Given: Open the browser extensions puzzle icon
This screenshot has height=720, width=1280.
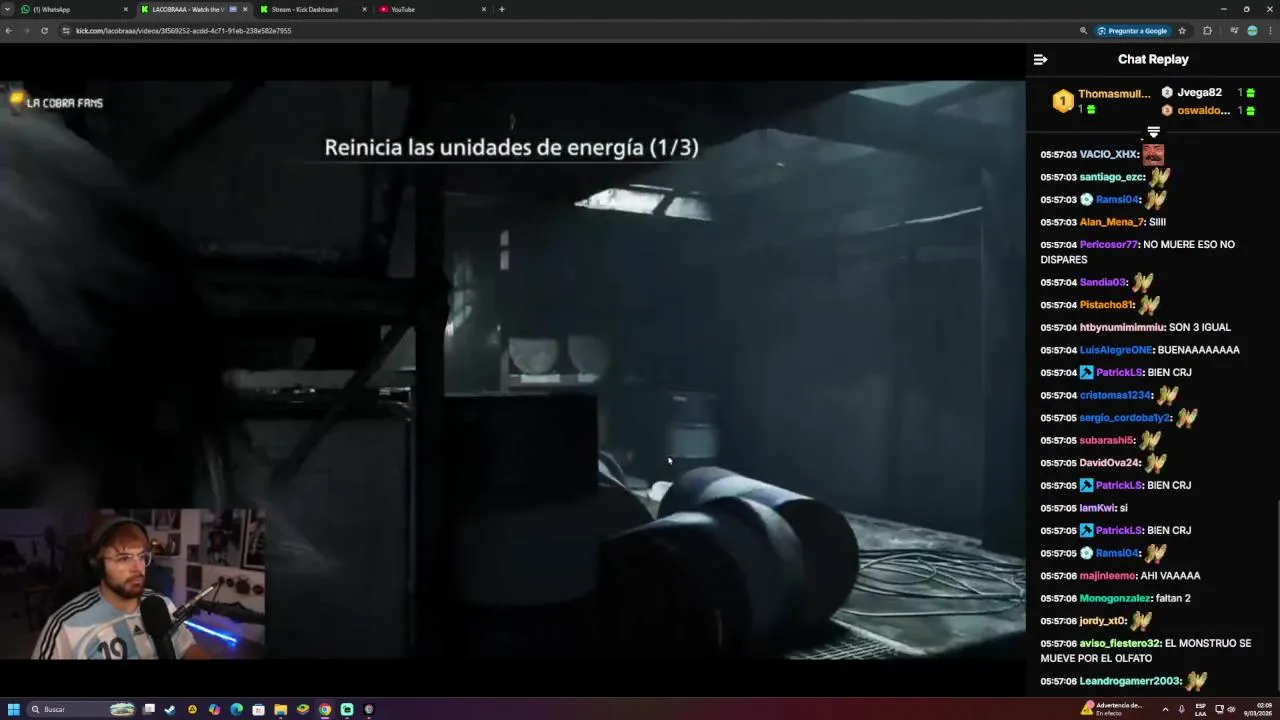Looking at the screenshot, I should point(1207,31).
